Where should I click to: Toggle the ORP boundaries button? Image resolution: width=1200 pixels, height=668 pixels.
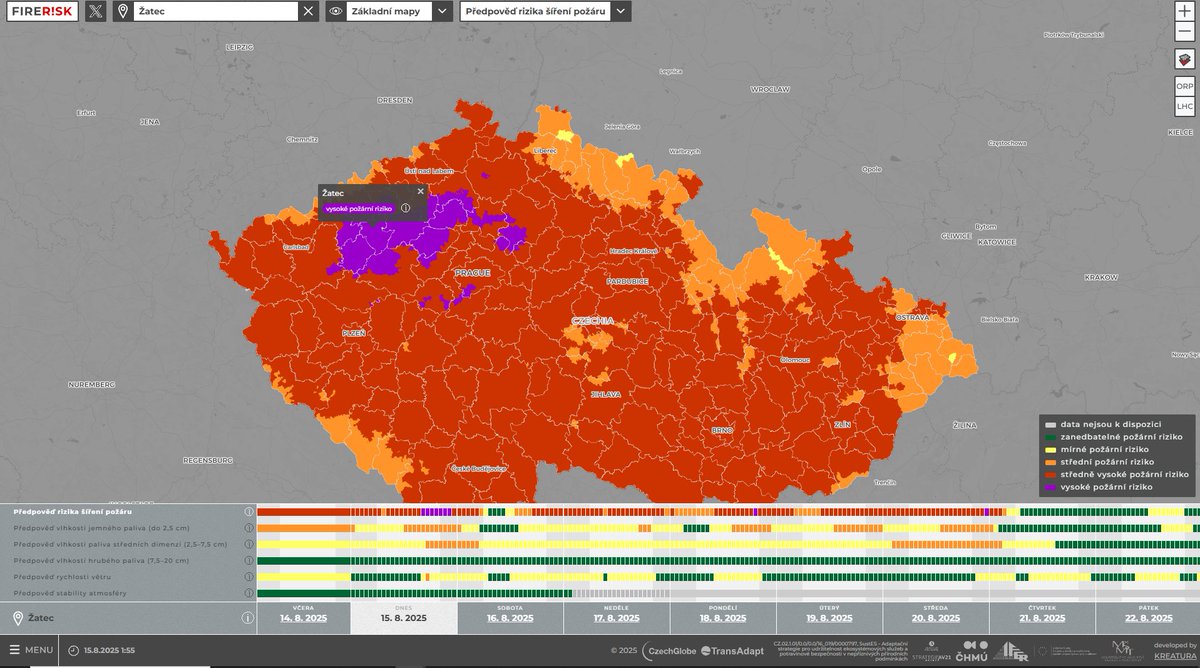click(1184, 86)
